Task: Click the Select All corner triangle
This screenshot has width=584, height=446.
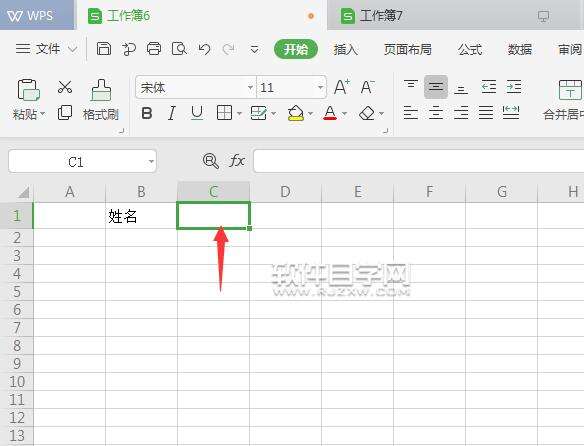Action: [x=23, y=192]
